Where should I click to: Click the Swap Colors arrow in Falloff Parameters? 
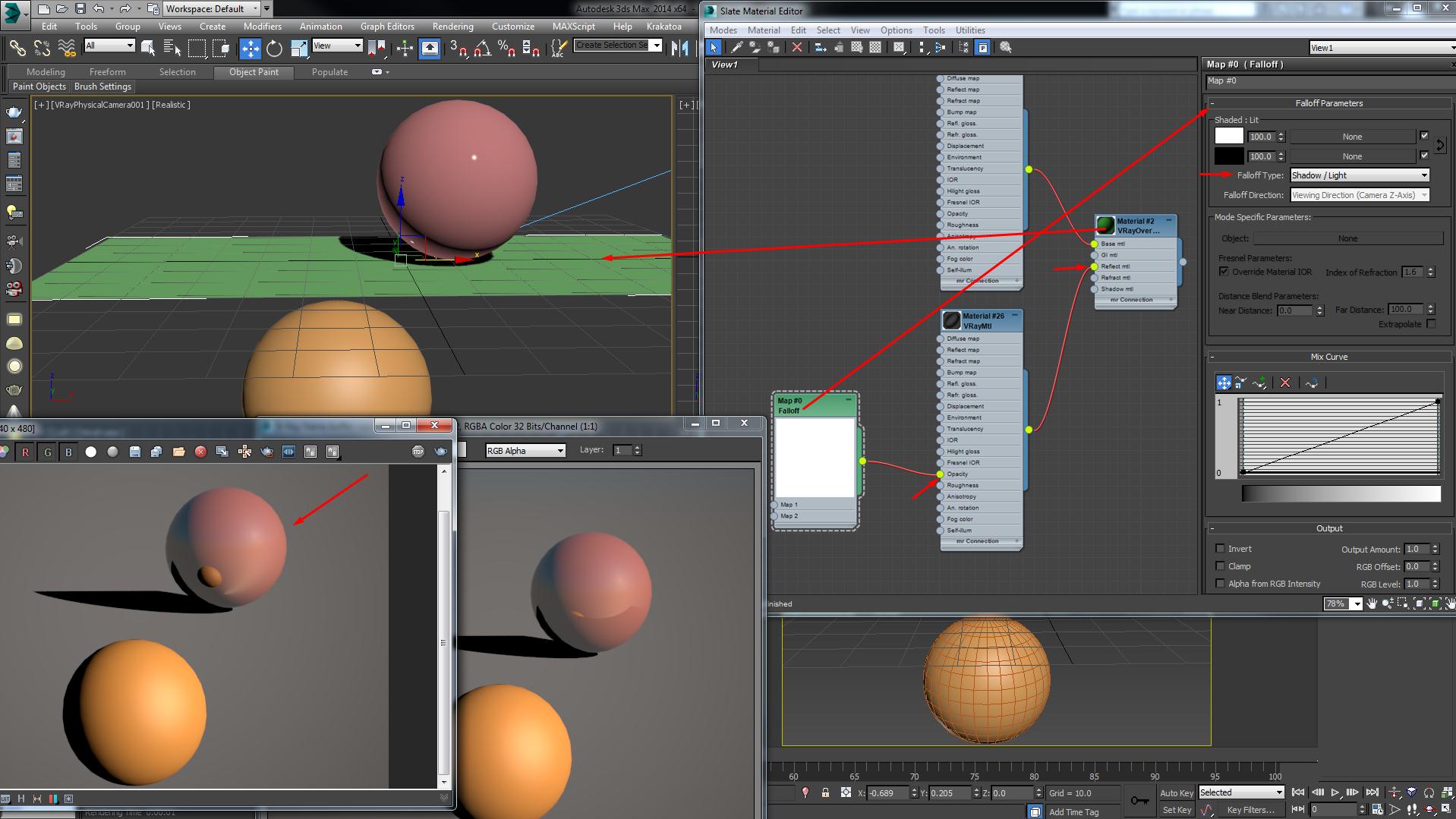1440,145
